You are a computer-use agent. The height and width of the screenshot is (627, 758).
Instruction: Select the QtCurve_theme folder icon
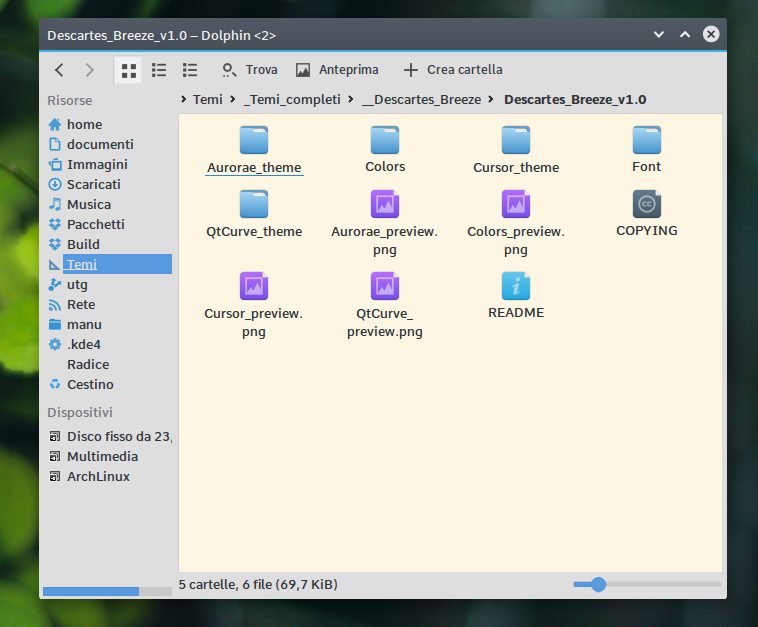[254, 204]
